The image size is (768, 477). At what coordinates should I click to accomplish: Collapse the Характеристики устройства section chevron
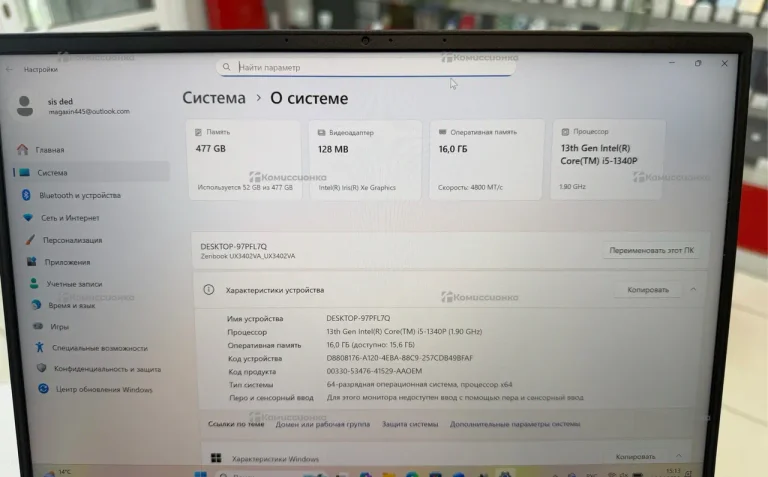pos(693,290)
